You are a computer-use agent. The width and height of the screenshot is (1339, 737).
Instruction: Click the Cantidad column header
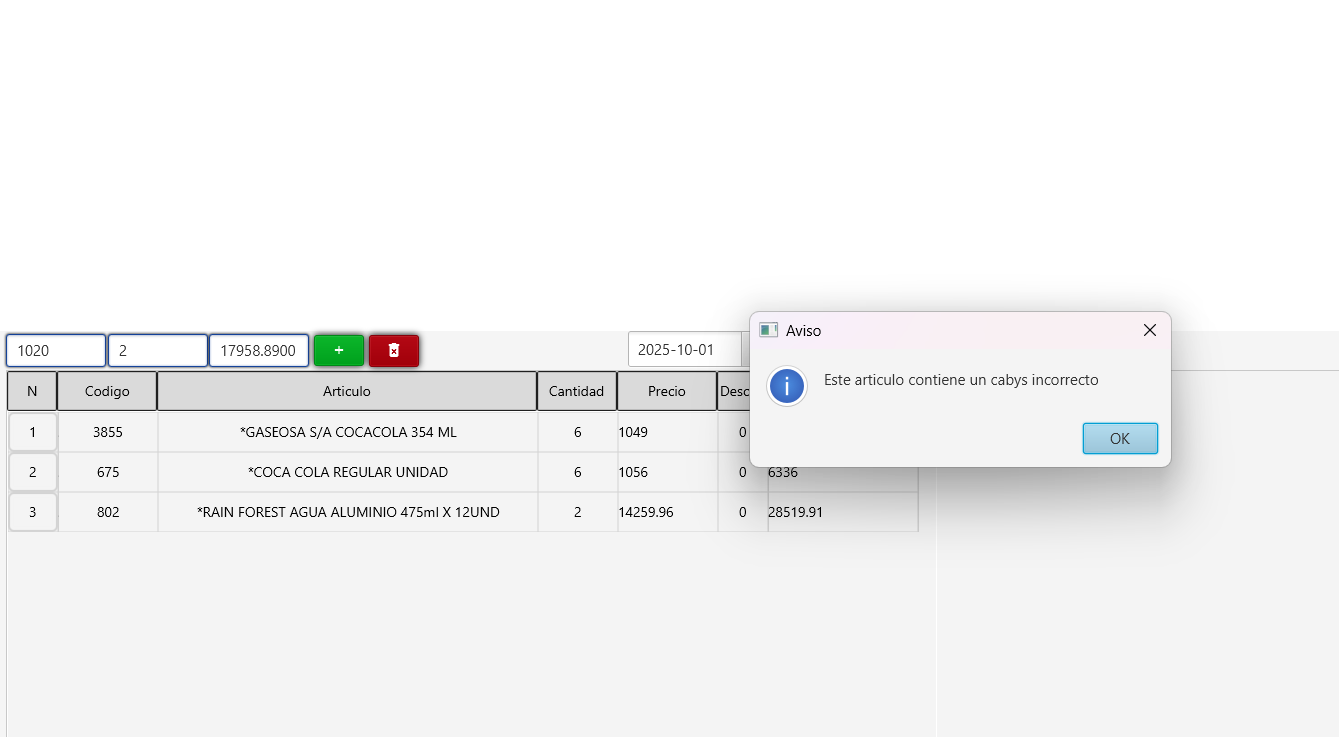pos(576,391)
